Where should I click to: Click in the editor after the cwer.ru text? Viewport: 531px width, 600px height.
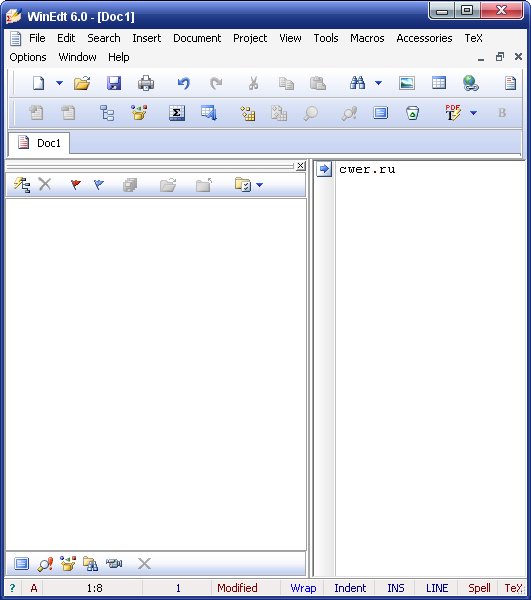[x=398, y=169]
